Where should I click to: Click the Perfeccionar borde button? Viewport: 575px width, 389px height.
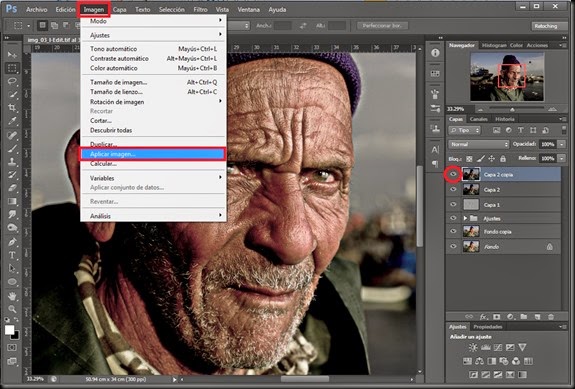tap(382, 26)
